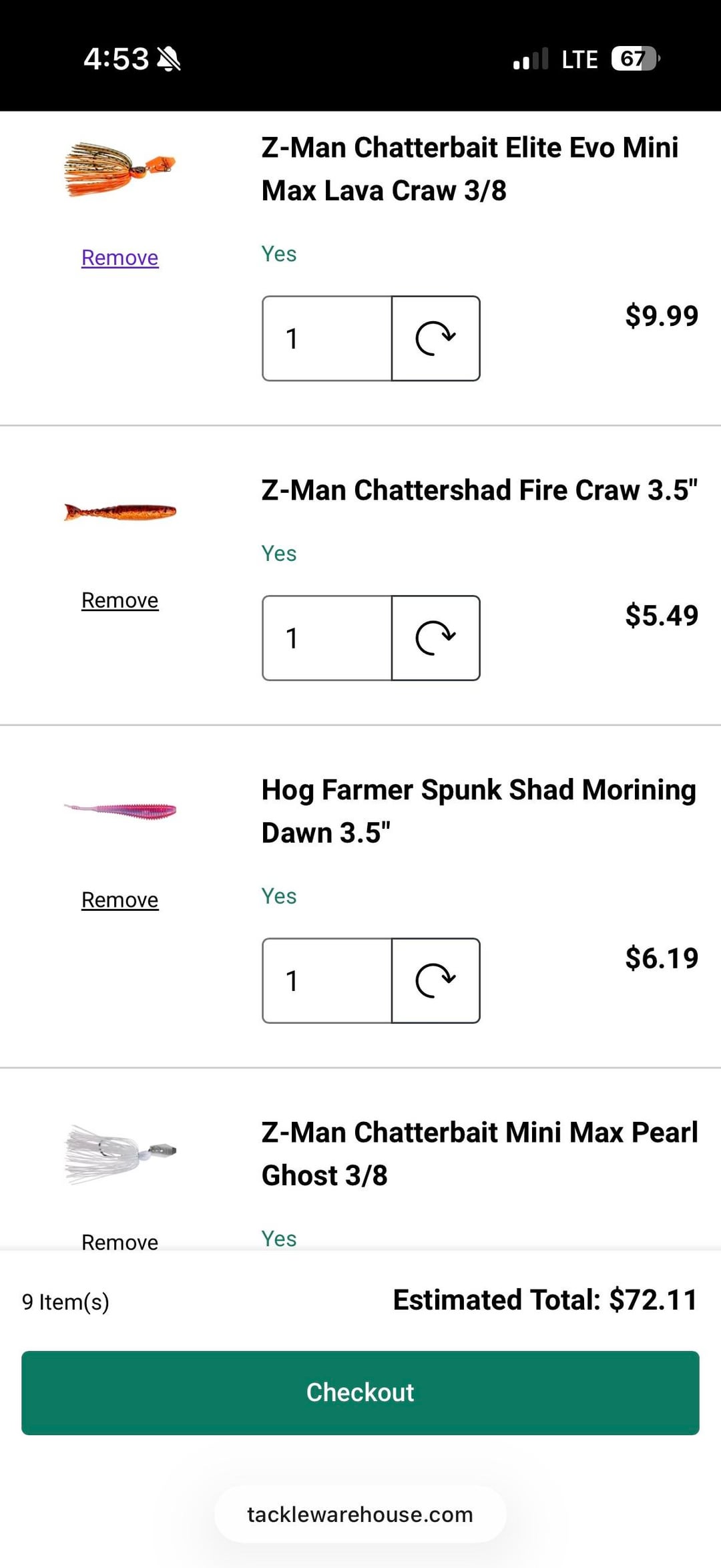Remove the Hog Farmer Spunk Shad item

pyautogui.click(x=120, y=900)
